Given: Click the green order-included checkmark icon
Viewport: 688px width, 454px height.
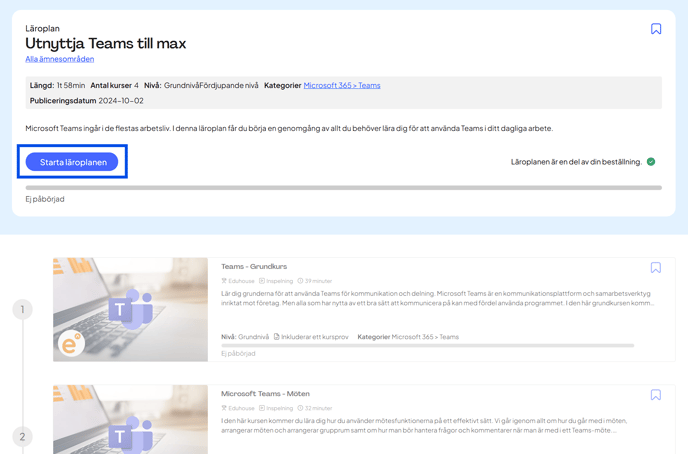Looking at the screenshot, I should pyautogui.click(x=651, y=162).
